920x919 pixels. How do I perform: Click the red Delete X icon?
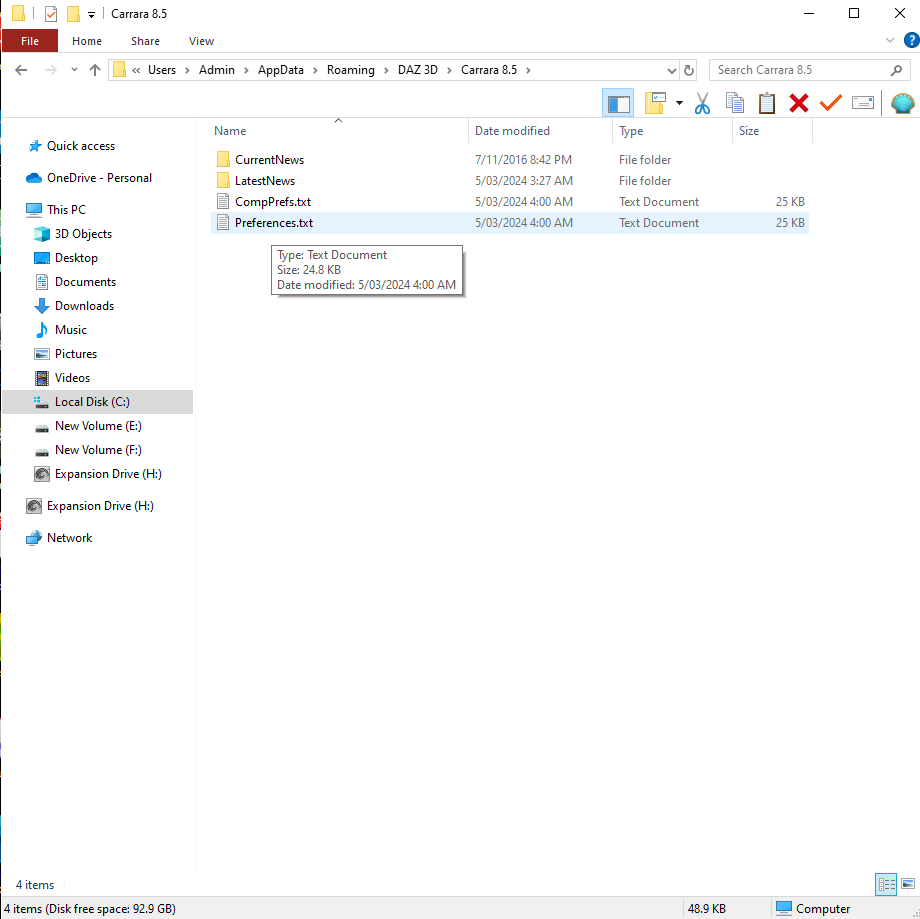click(x=799, y=103)
